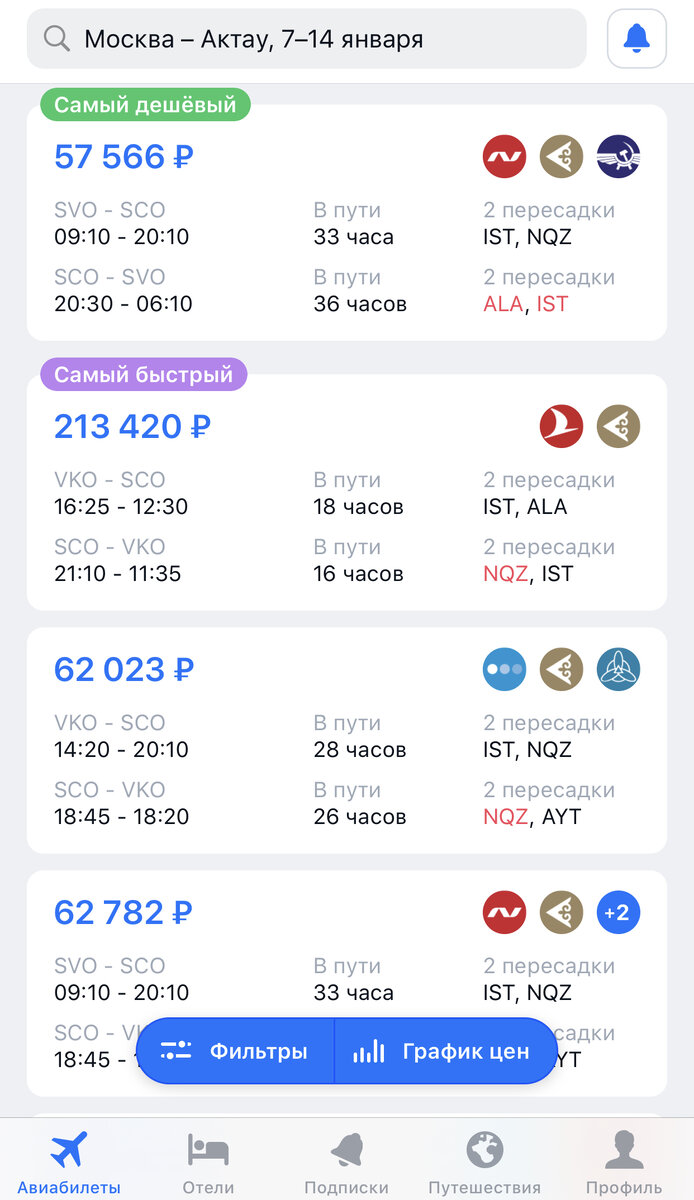Click the blue dotted airline logo on 62 023 ₽ card

504,669
